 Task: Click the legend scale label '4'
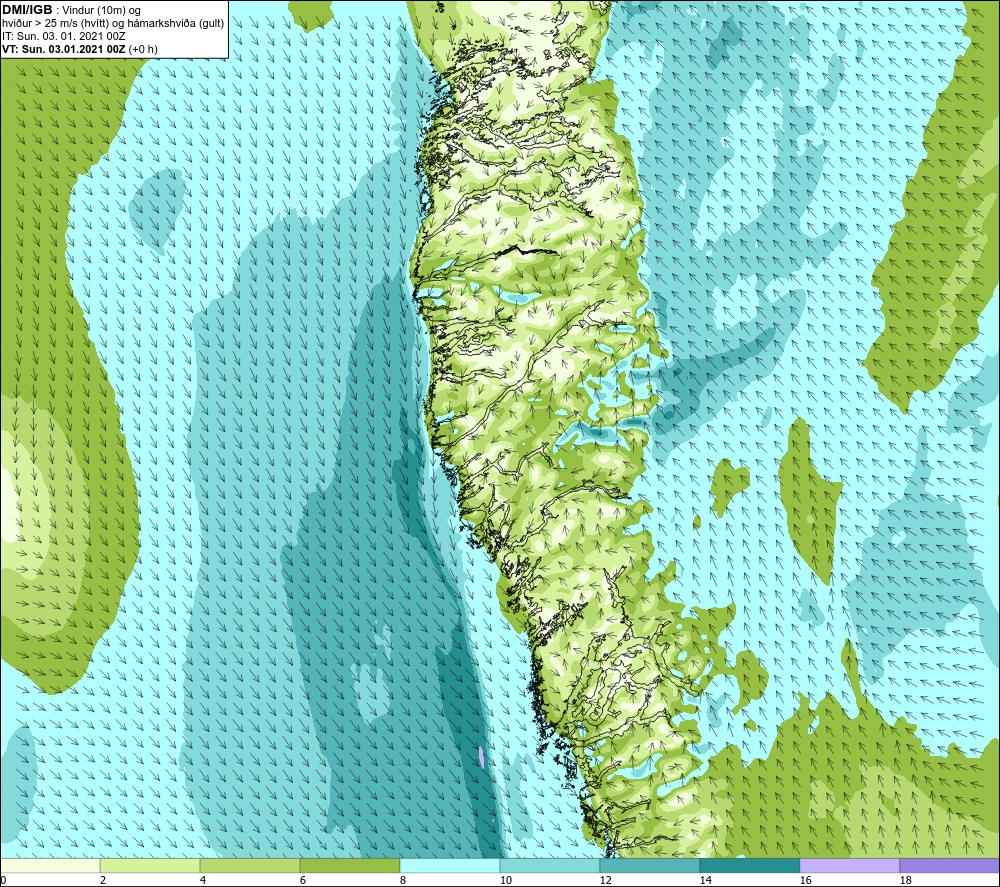(x=203, y=881)
